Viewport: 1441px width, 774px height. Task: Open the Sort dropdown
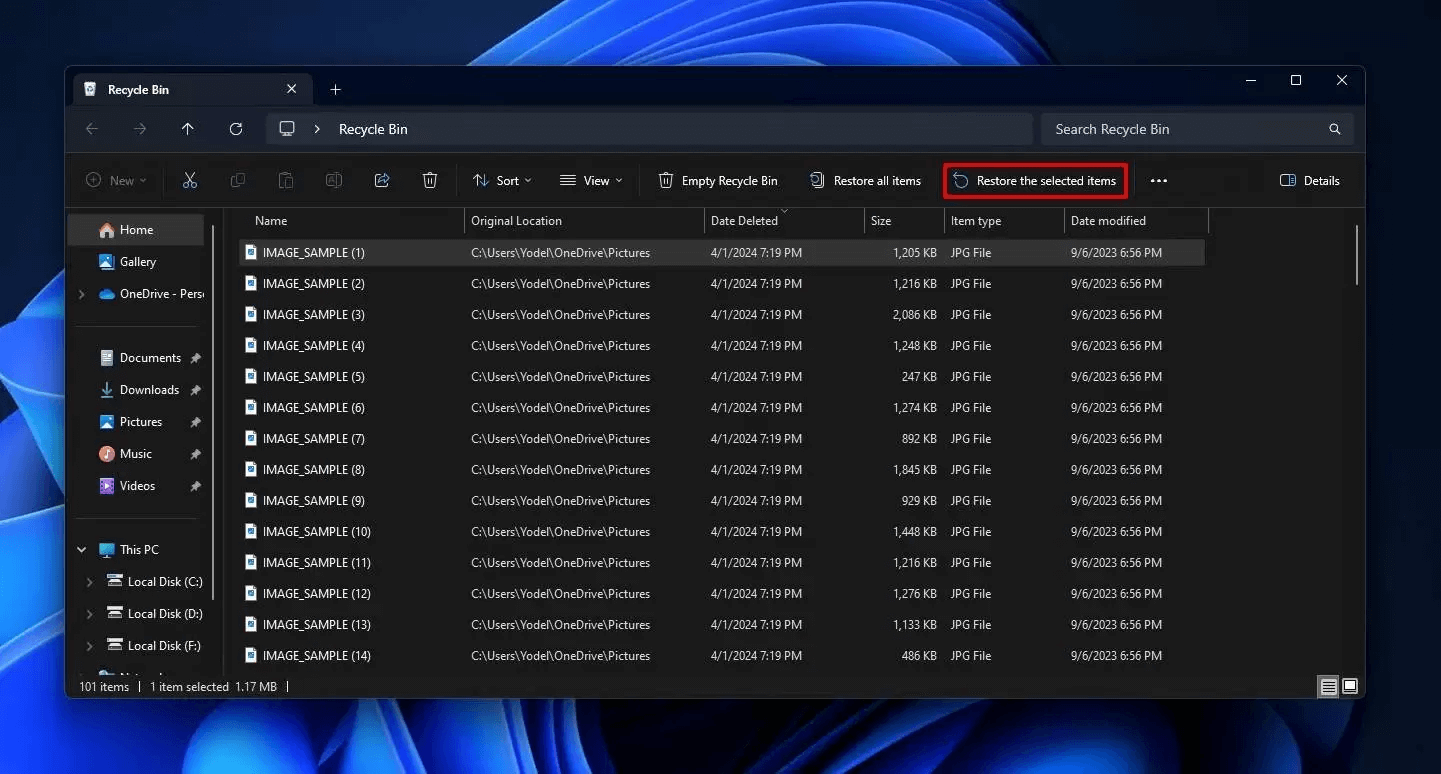pos(502,180)
